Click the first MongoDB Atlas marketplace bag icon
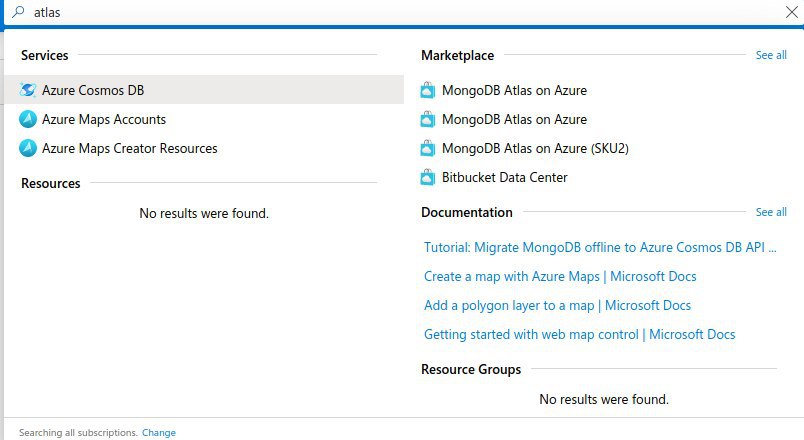This screenshot has width=804, height=440. (427, 90)
